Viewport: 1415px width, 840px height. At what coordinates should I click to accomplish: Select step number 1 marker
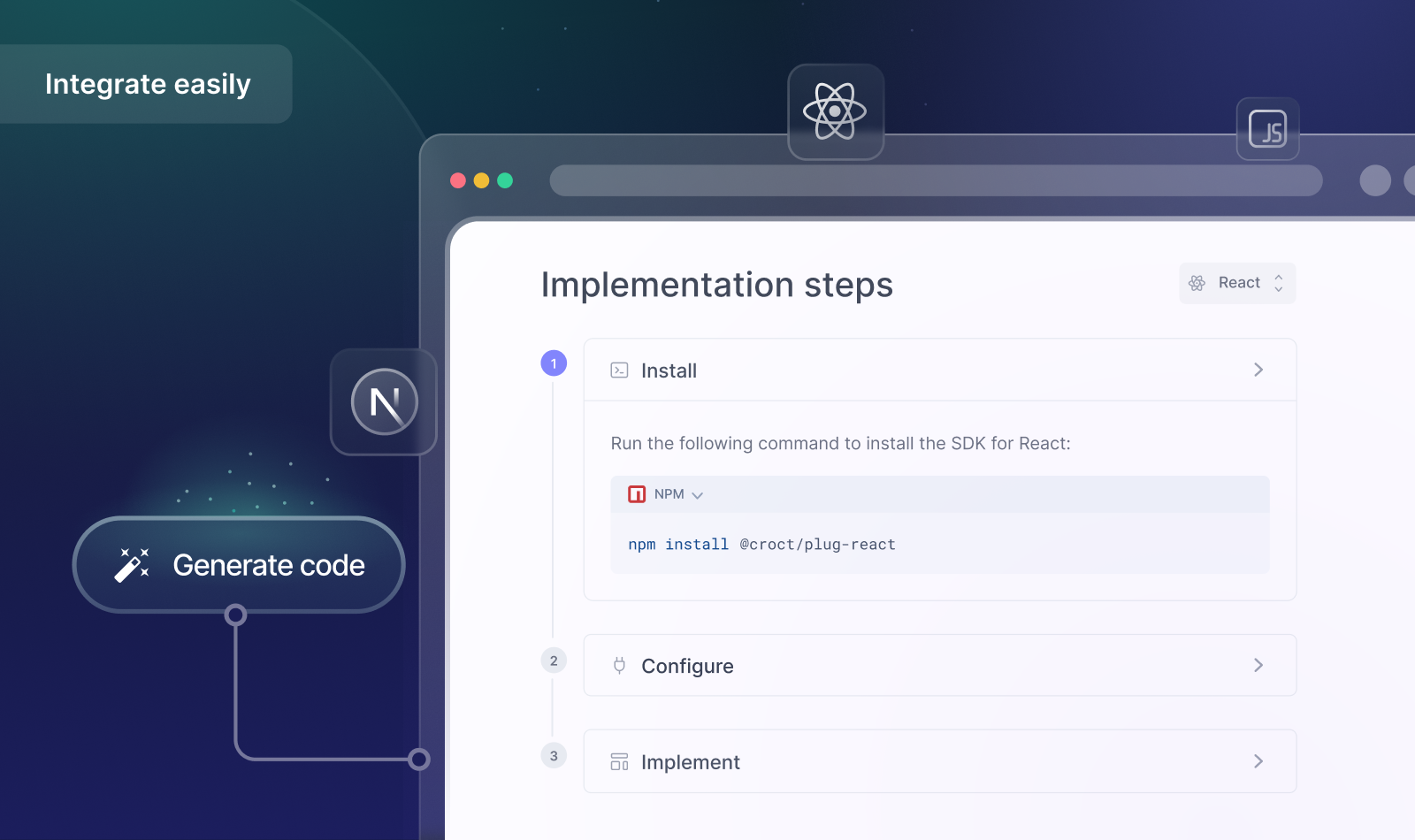(x=554, y=363)
